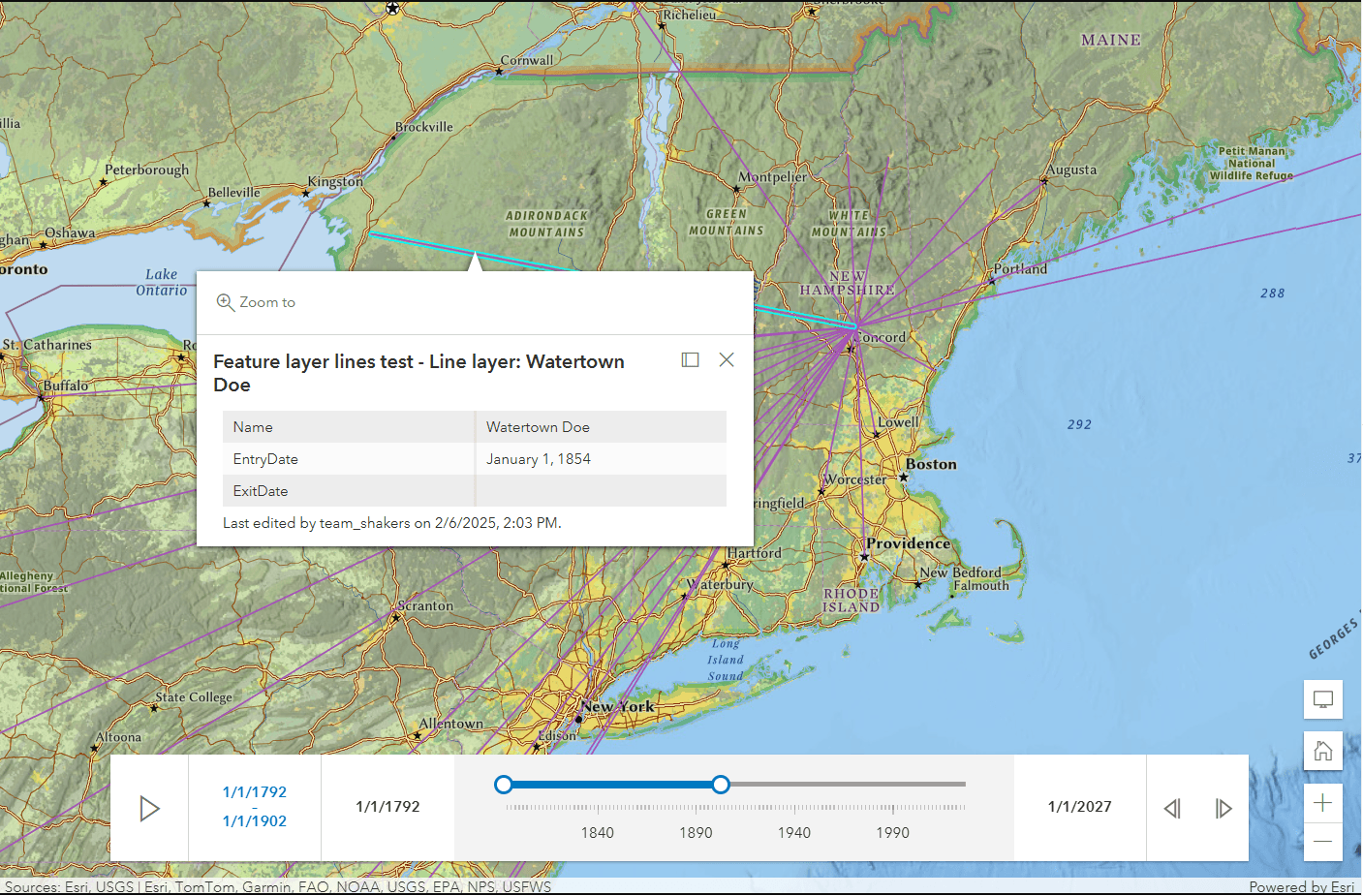Return map to home extent
The width and height of the screenshot is (1363, 896).
1323,751
